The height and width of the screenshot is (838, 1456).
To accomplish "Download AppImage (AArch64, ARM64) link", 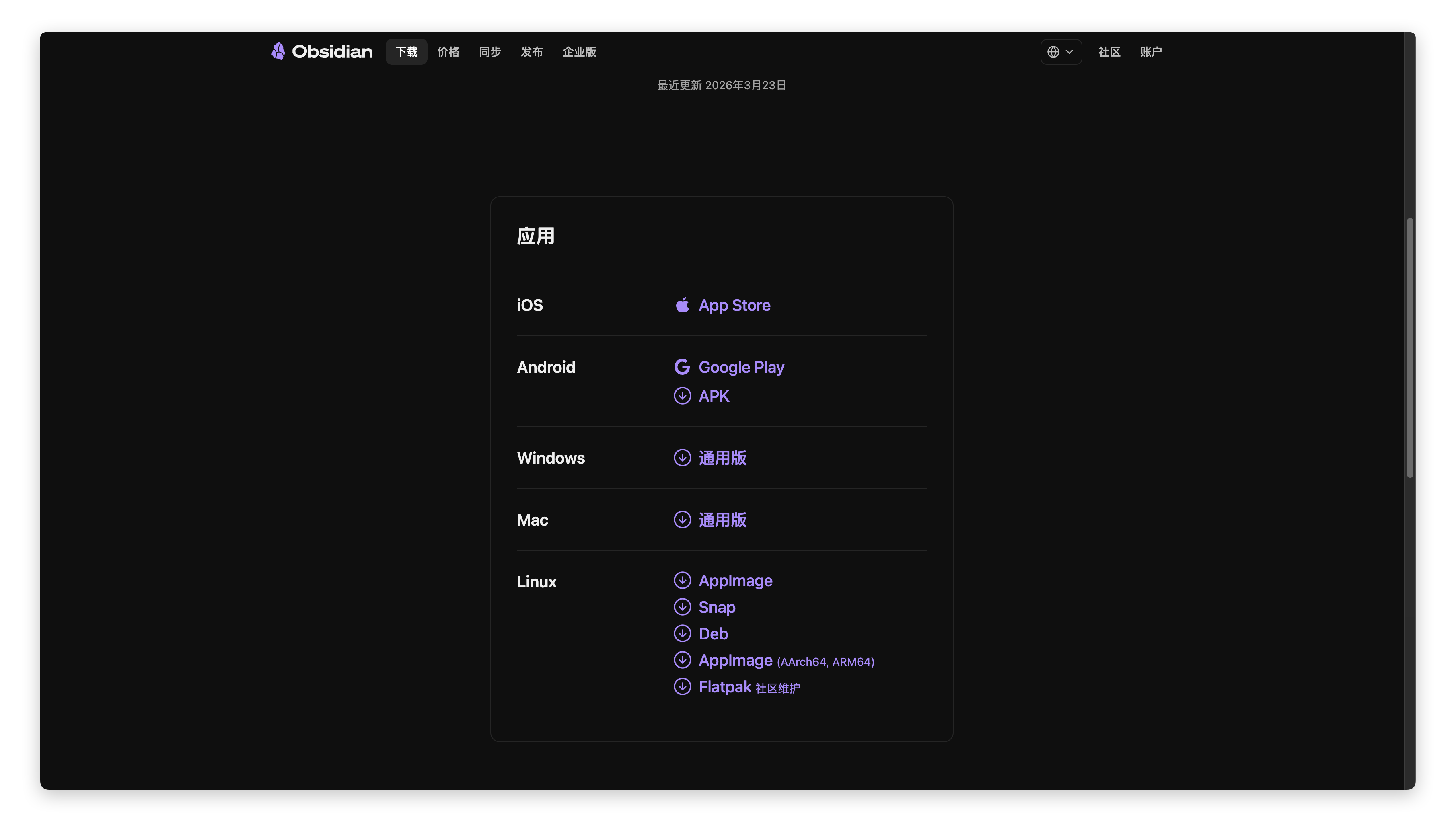I will (x=786, y=661).
